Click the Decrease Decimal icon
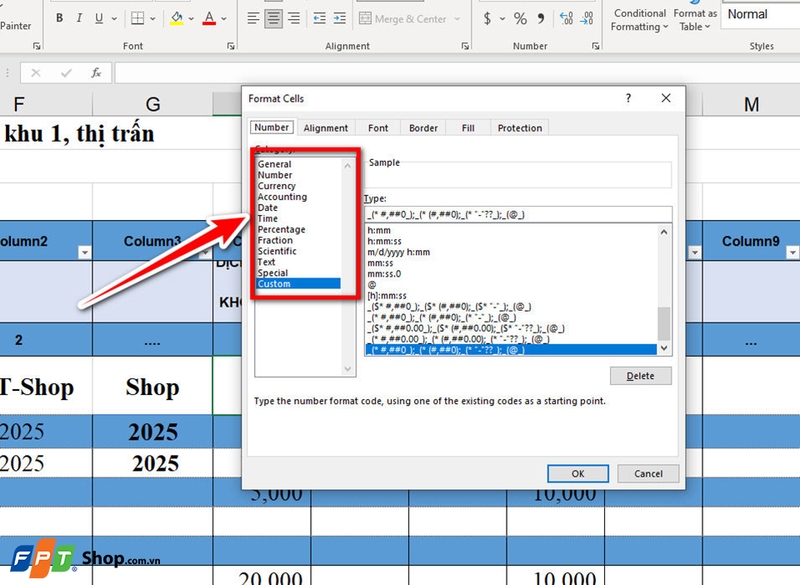This screenshot has height=585, width=800. point(586,18)
